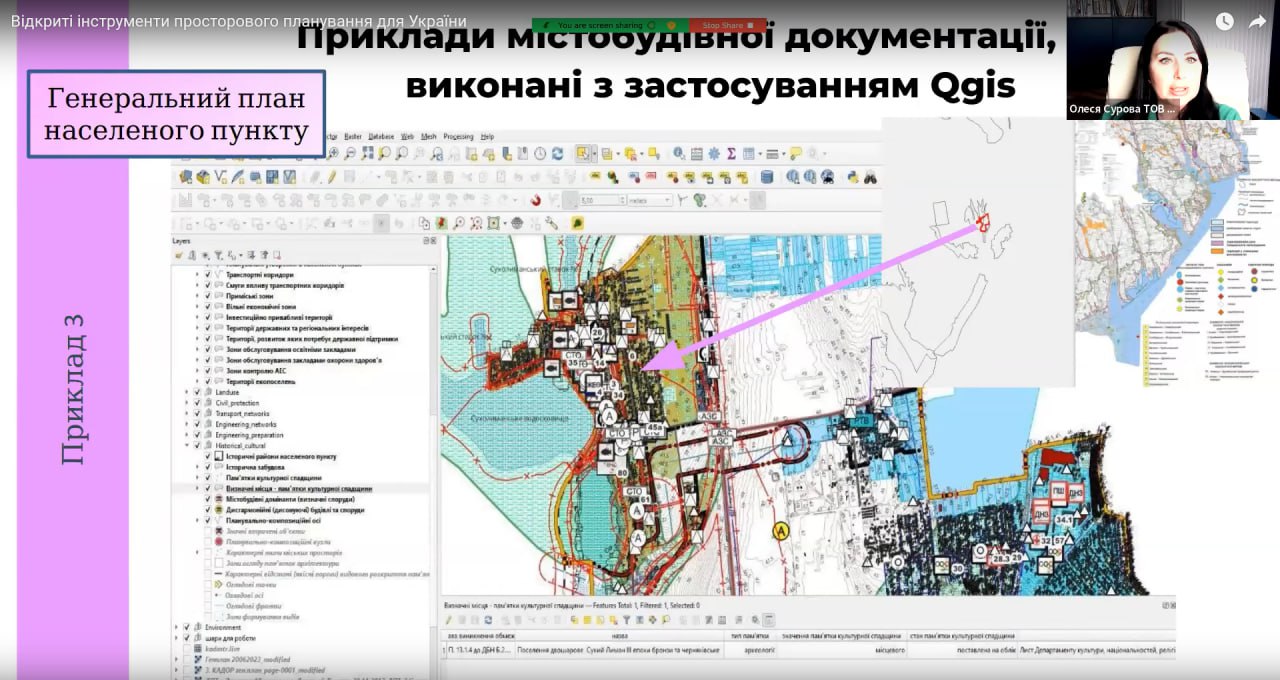This screenshot has height=680, width=1280.
Task: Select the Map Tips annotation icon
Action: [x=795, y=154]
